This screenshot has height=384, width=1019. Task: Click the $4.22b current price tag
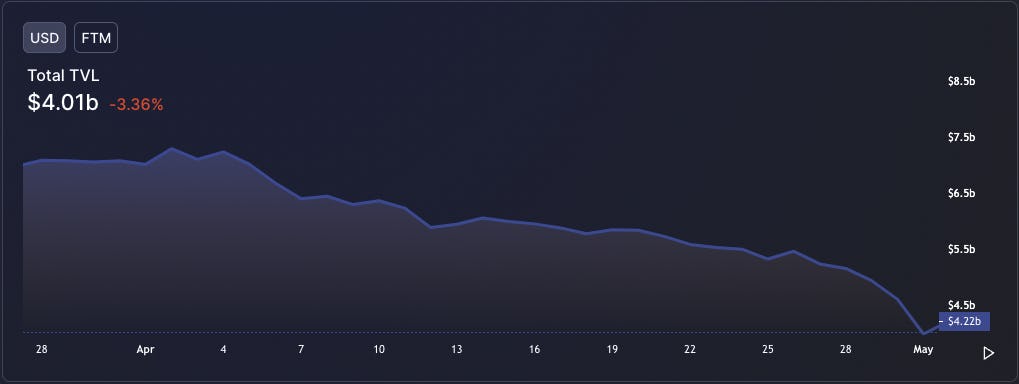click(x=964, y=321)
